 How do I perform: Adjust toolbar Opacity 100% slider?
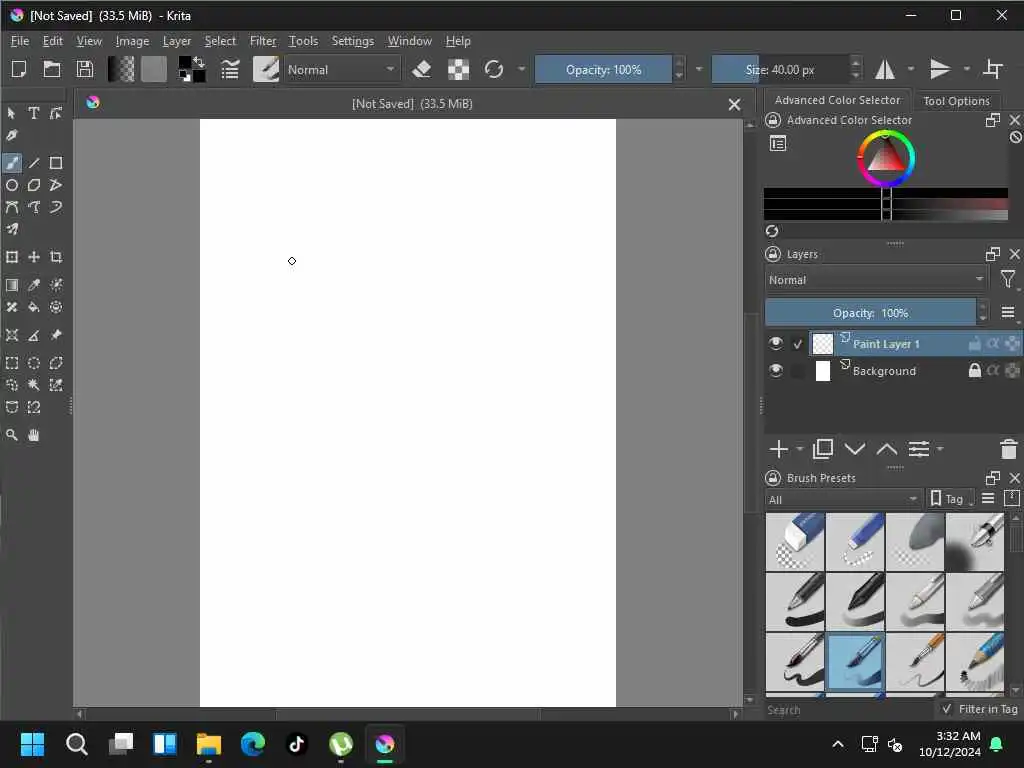(603, 69)
